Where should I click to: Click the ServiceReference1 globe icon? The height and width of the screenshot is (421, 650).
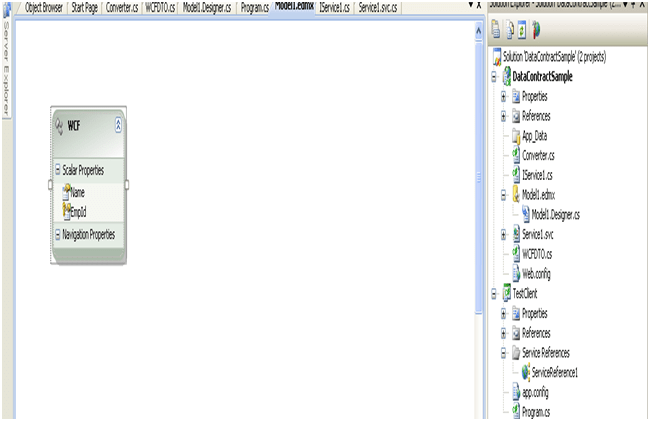[x=524, y=371]
